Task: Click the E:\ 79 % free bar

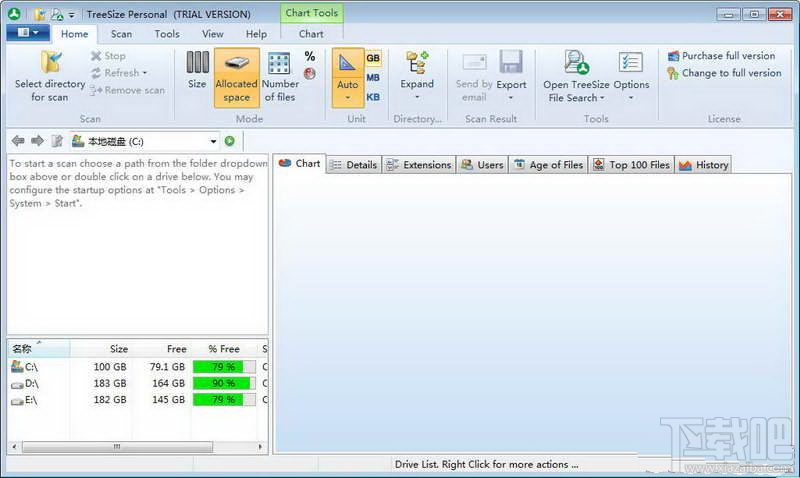Action: [224, 399]
